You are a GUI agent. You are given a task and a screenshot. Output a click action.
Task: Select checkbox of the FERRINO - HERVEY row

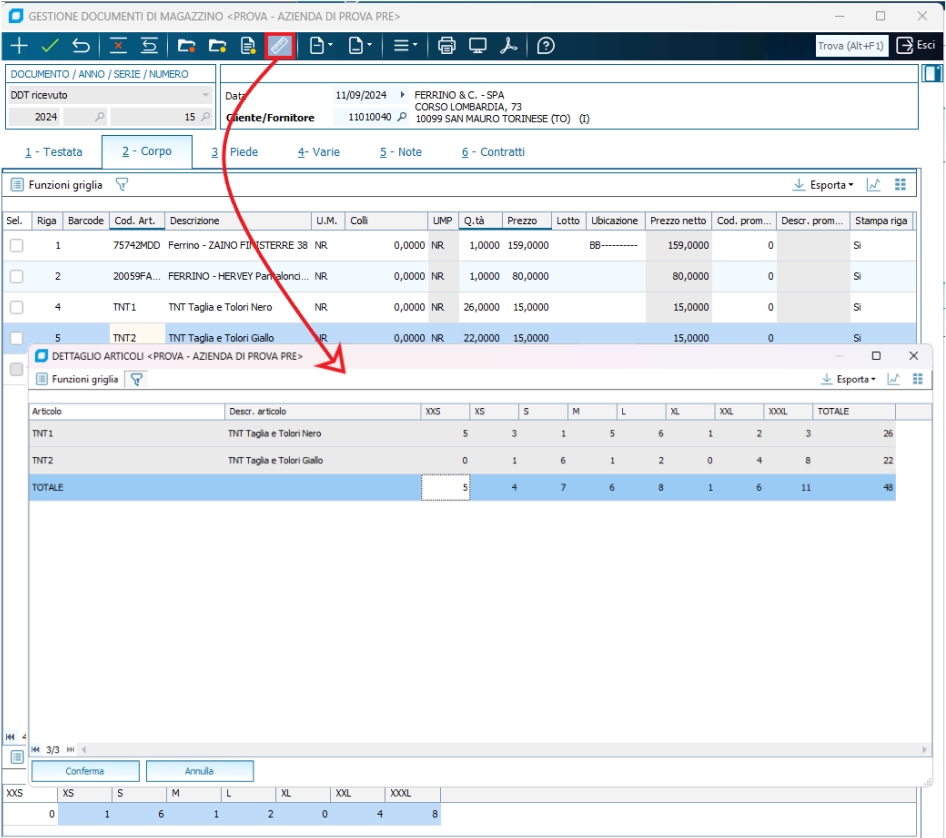(16, 276)
